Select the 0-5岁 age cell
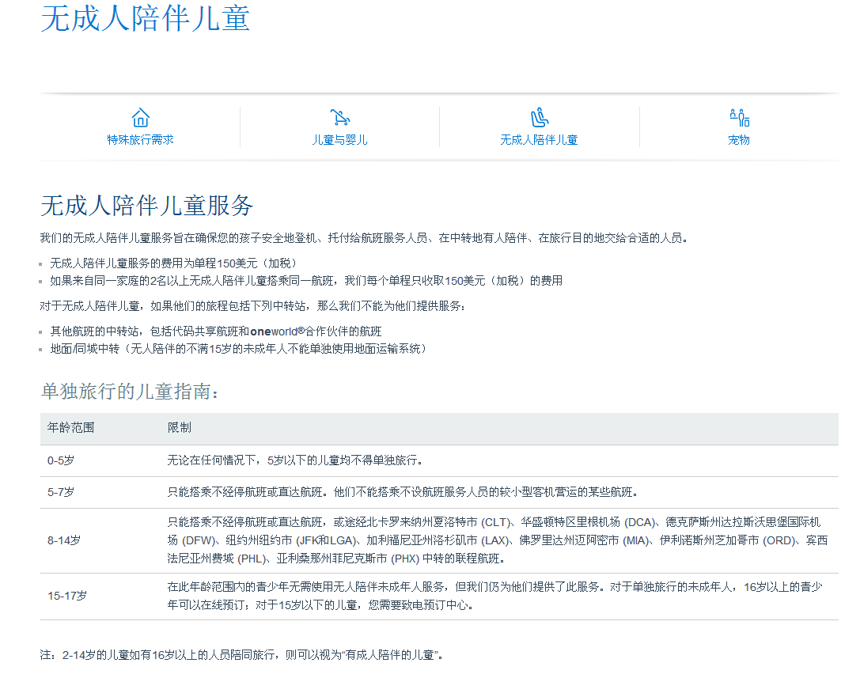 click(61, 460)
